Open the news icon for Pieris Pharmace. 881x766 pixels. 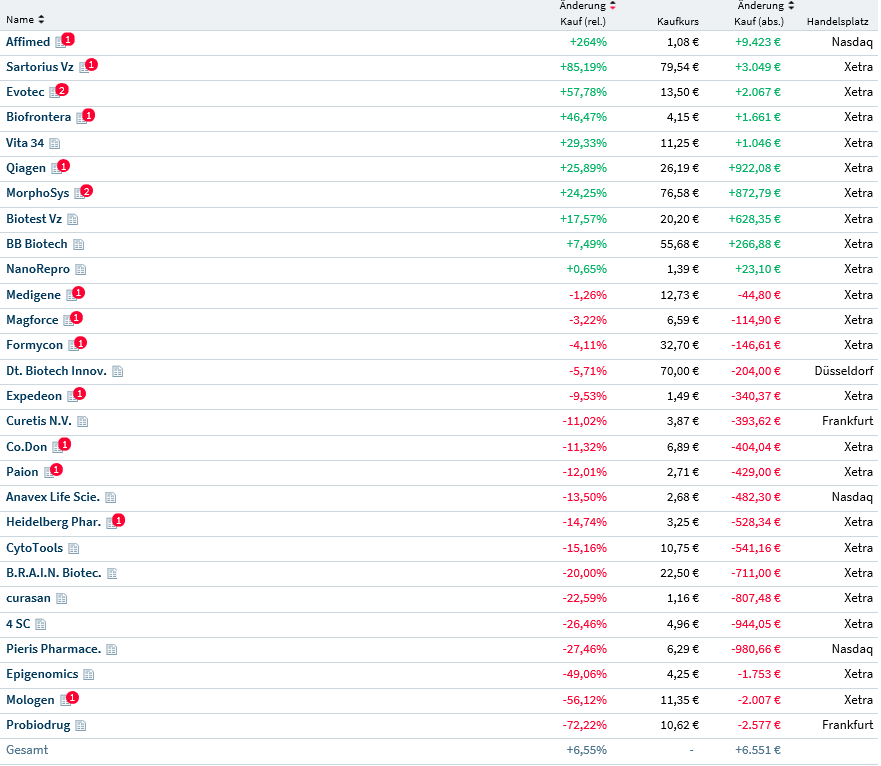click(111, 649)
